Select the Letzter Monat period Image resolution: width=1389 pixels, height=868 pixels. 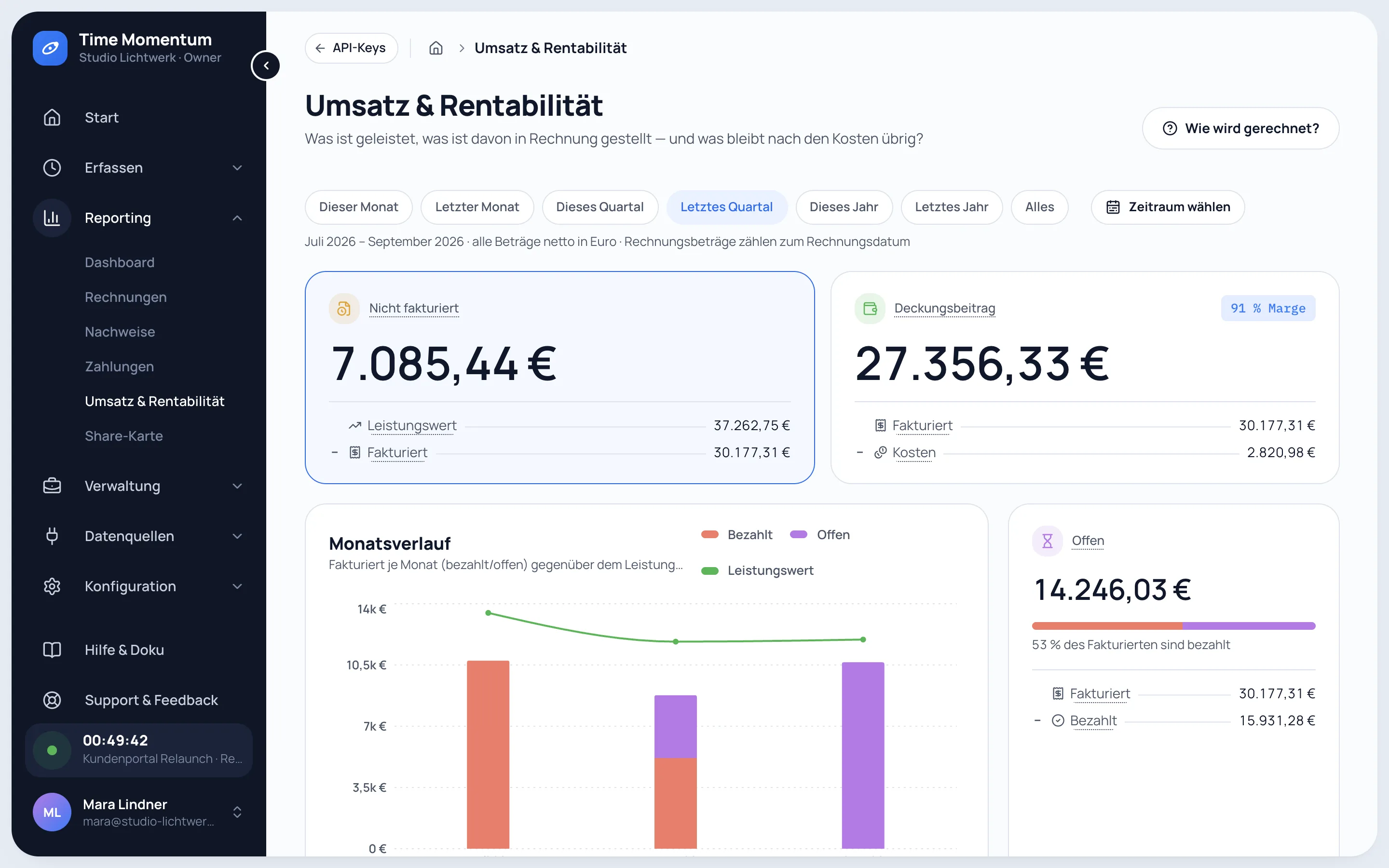tap(477, 207)
